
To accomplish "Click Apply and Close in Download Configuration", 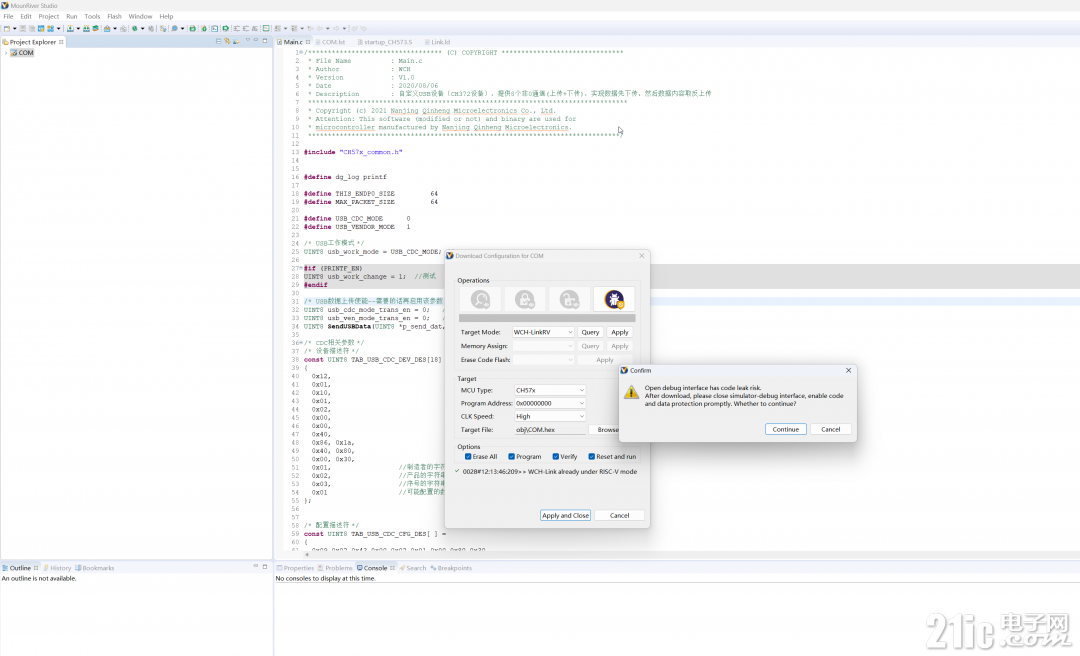I will point(565,515).
